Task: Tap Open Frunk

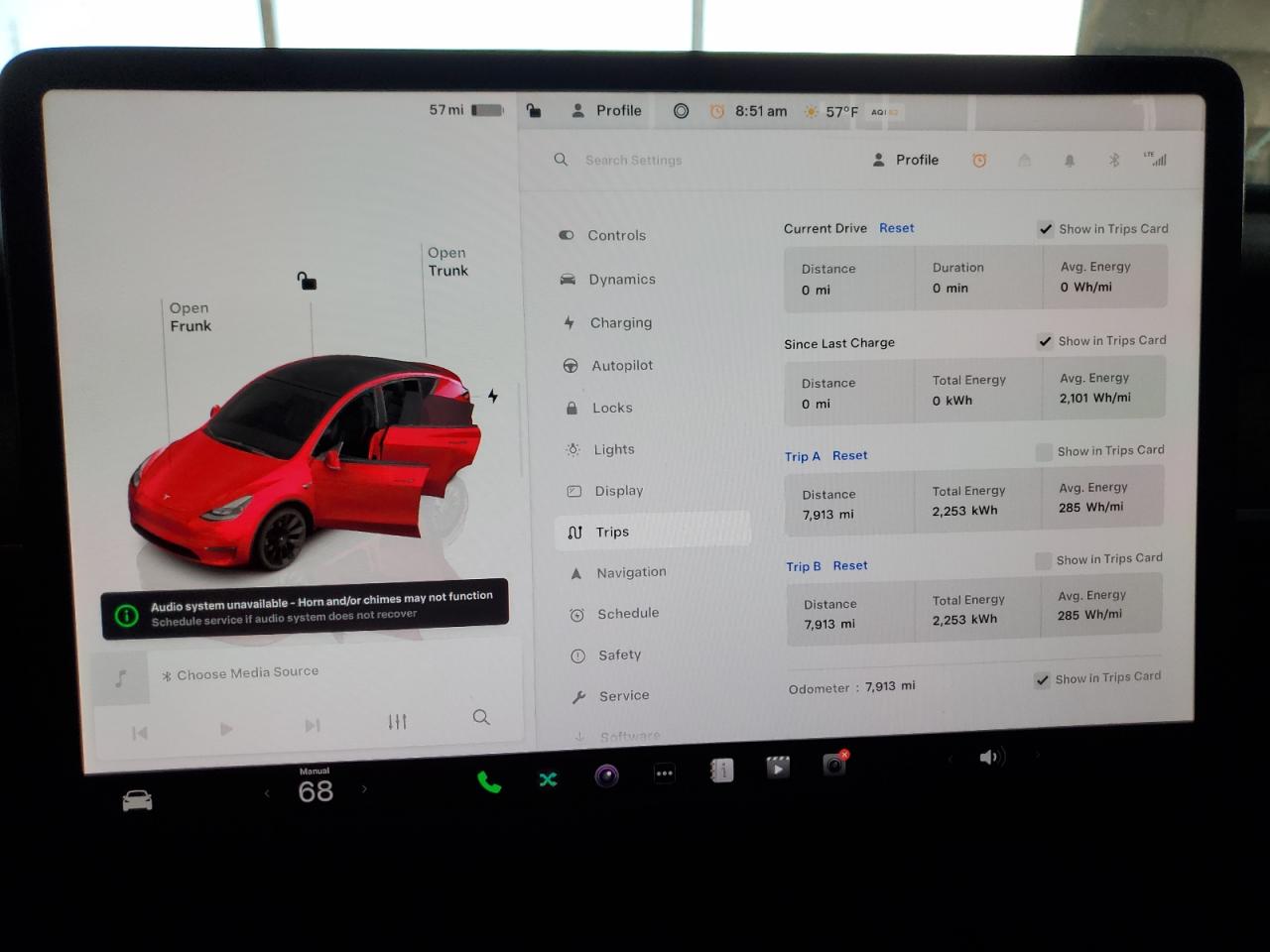Action: (x=190, y=316)
